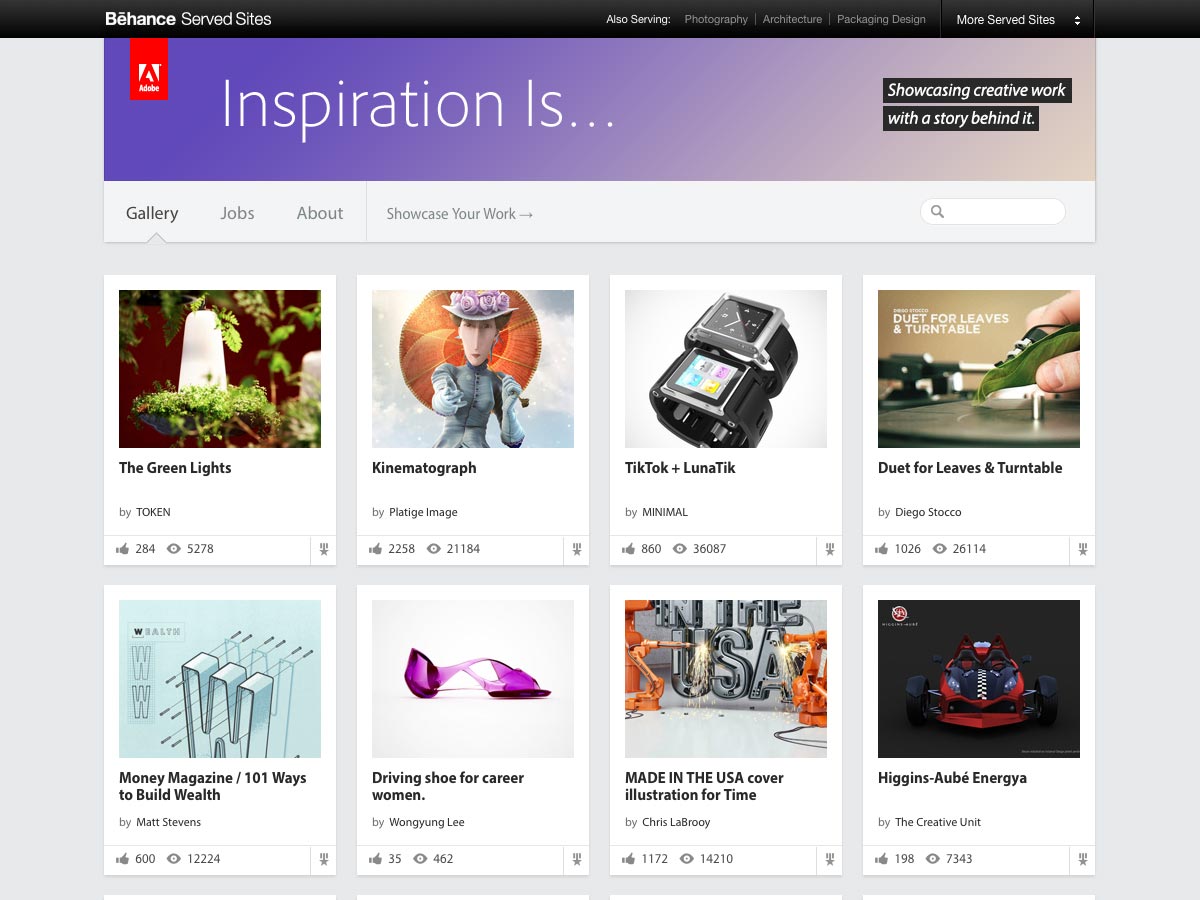Image resolution: width=1200 pixels, height=900 pixels.
Task: Open author The Creative Unit's profile
Action: pos(938,822)
